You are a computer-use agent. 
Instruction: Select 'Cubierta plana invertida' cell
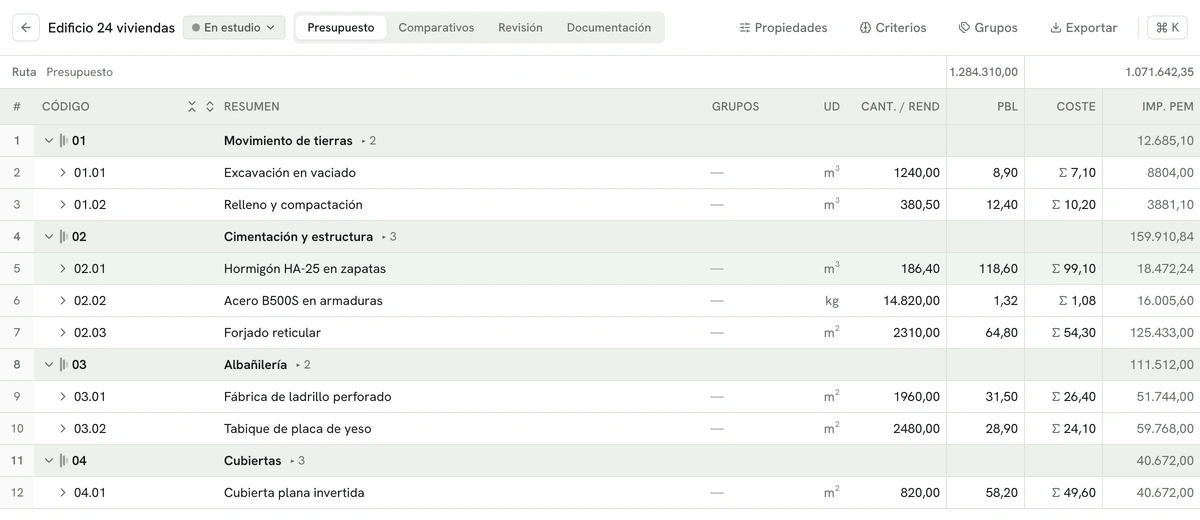coord(294,493)
